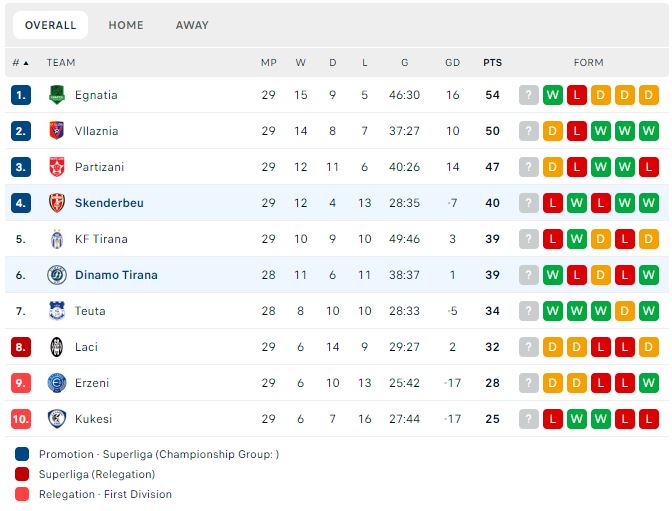Viewport: 672px width, 511px height.
Task: Switch to the Home standings tab
Action: [126, 25]
